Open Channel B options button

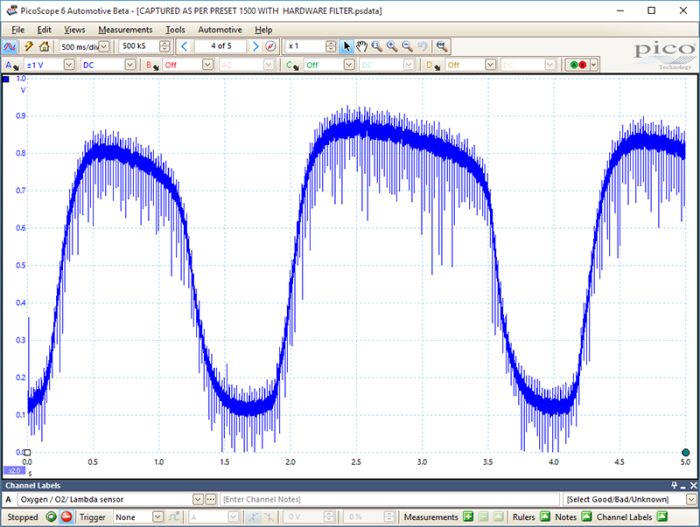coord(152,65)
